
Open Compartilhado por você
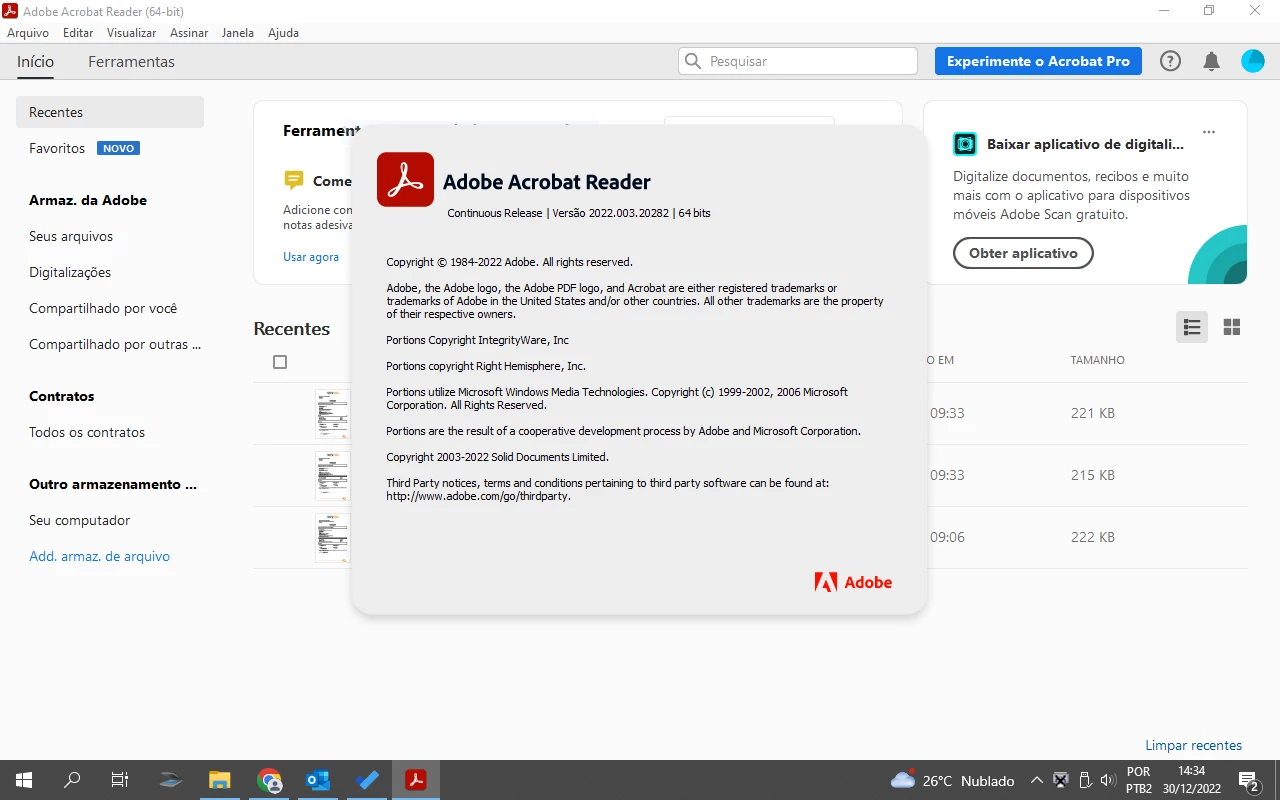point(103,308)
